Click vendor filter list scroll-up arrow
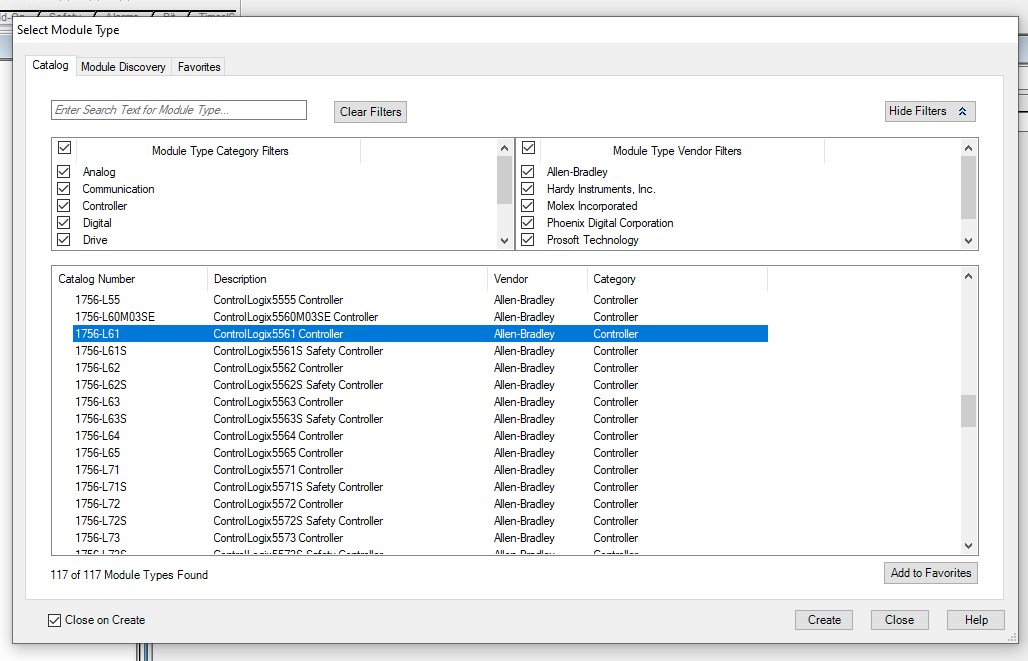This screenshot has height=661, width=1028. tap(968, 148)
